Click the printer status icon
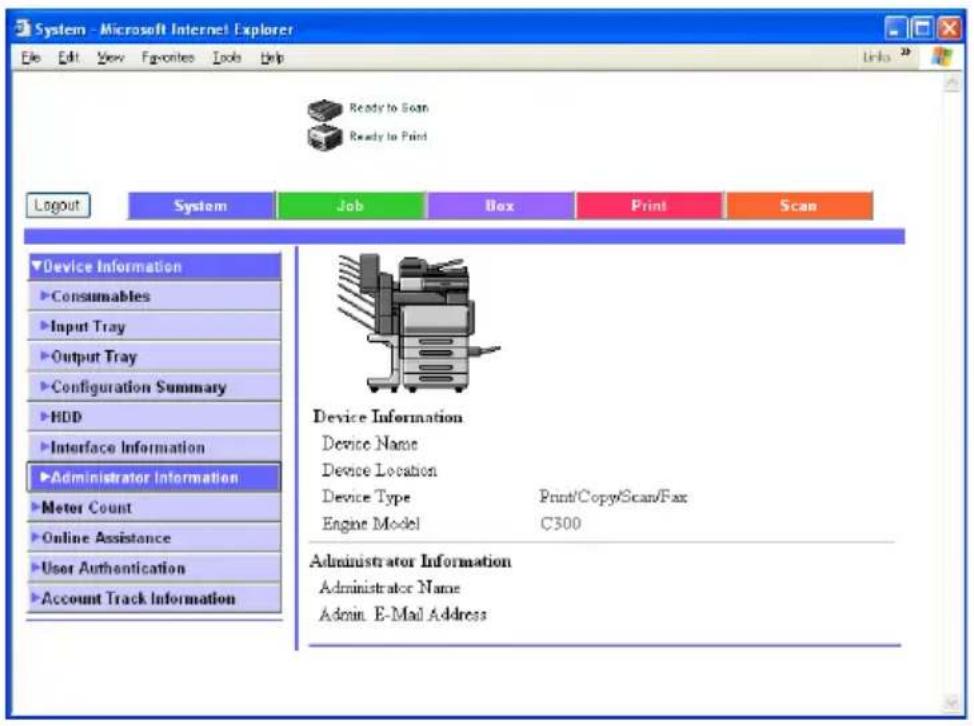Screen dimensions: 974x726 (x=324, y=137)
